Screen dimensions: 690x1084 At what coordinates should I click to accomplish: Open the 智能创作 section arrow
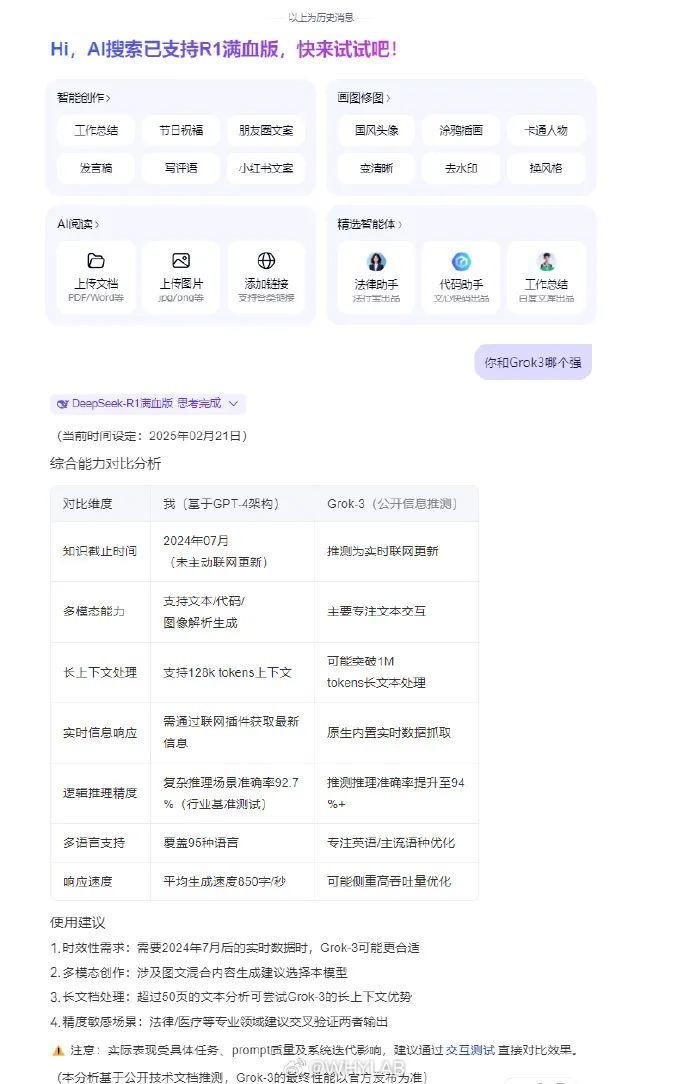[109, 98]
